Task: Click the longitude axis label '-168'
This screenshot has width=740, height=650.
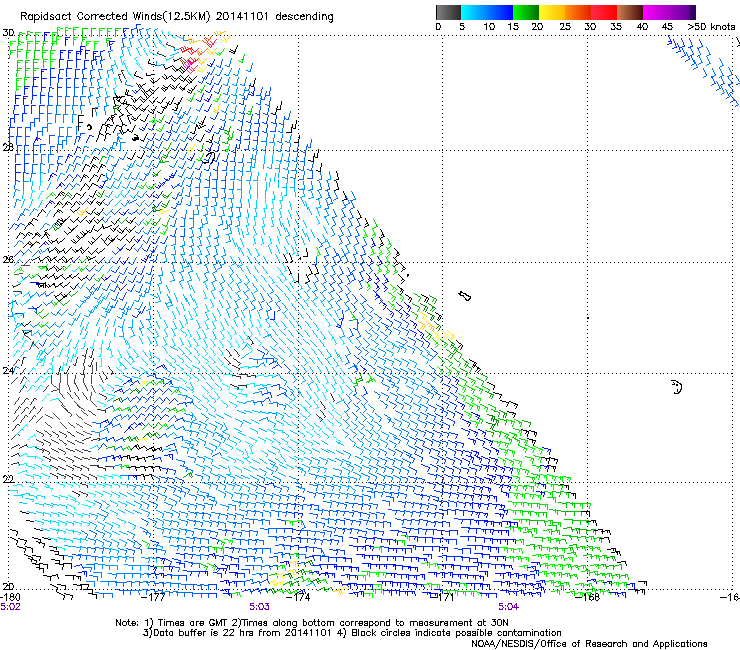Action: 588,597
